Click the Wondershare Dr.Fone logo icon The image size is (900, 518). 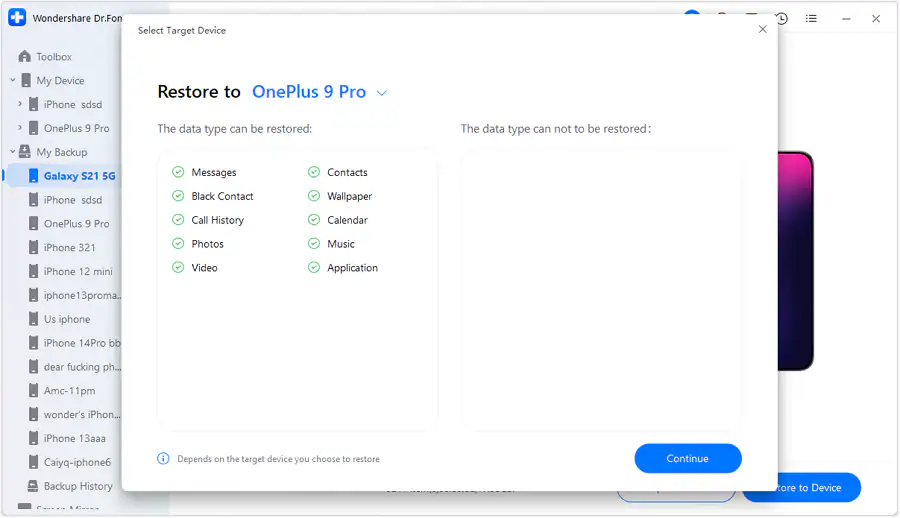17,18
